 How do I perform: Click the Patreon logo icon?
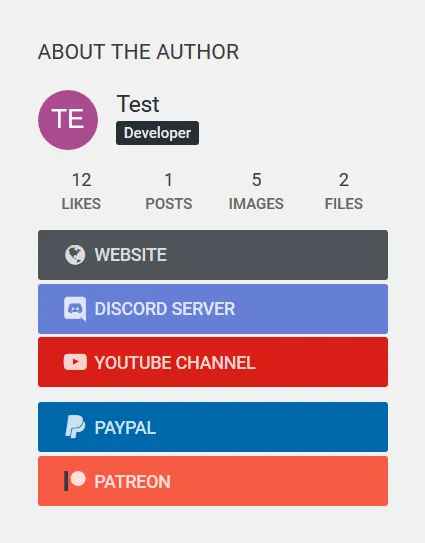tap(75, 481)
